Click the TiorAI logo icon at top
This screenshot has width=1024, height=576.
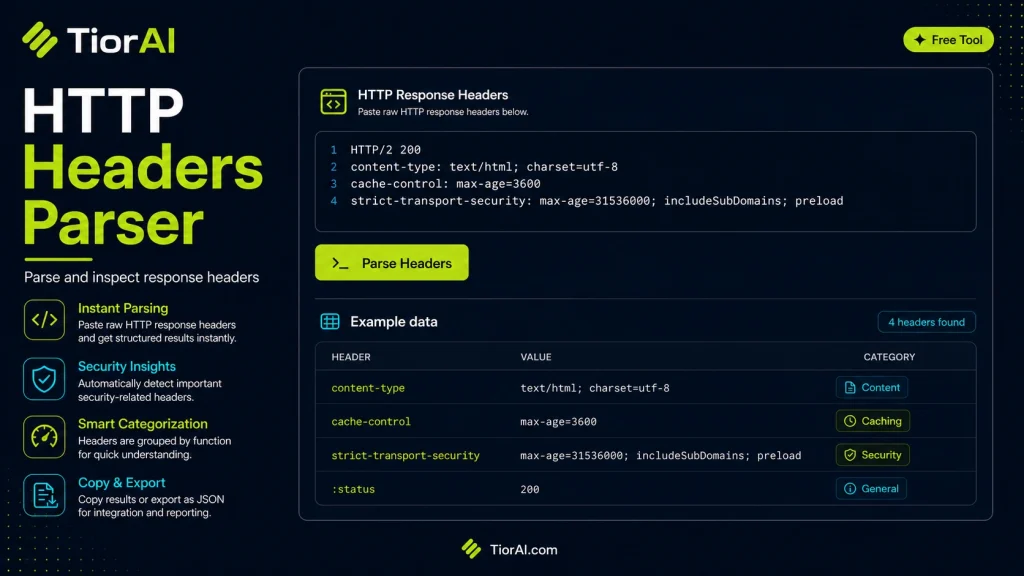40,40
